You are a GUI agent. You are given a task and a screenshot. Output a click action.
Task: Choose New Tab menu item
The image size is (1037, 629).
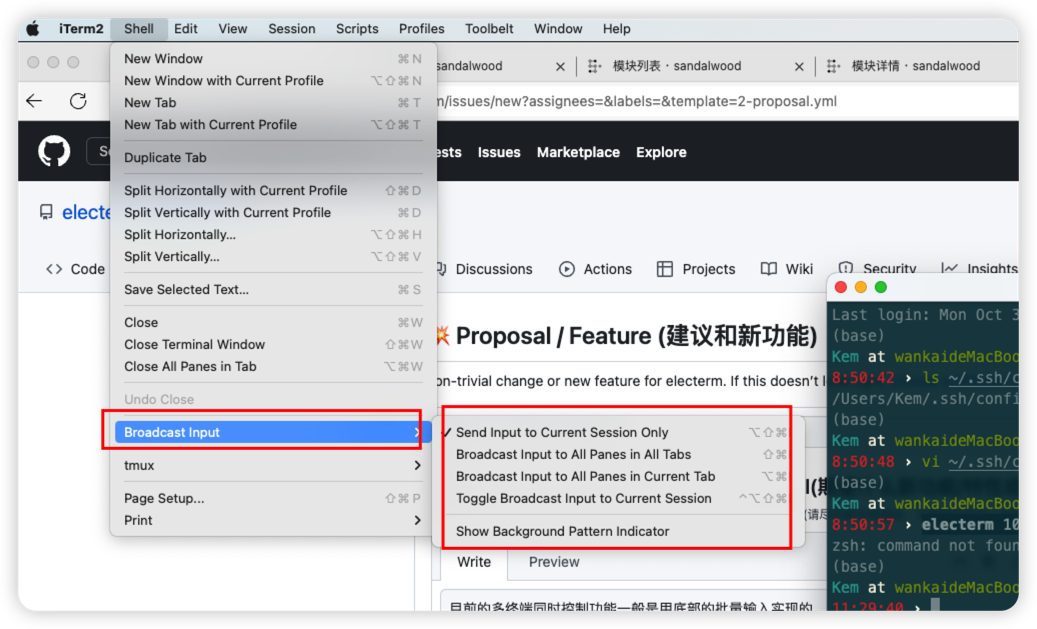(272, 103)
